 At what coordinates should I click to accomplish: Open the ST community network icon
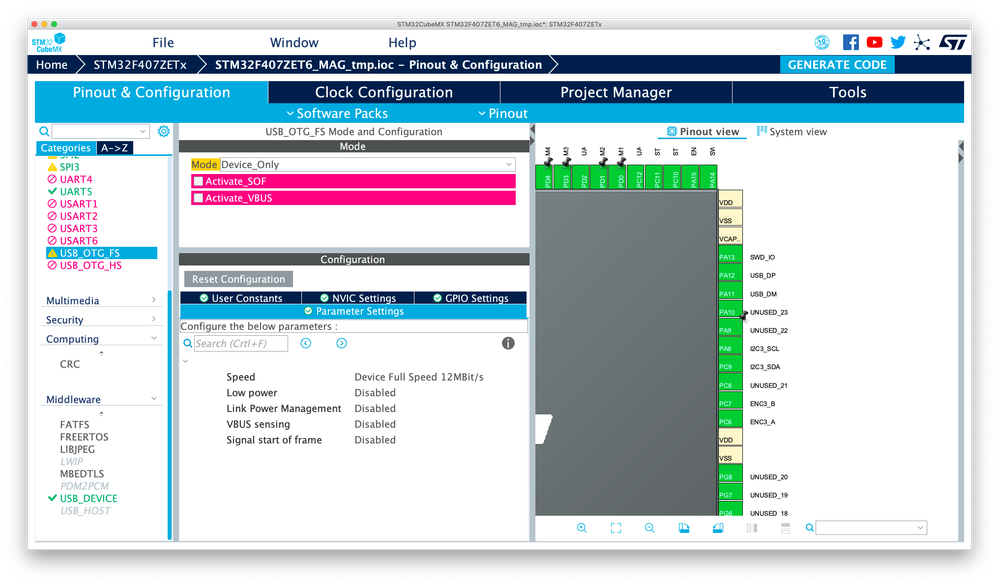922,43
